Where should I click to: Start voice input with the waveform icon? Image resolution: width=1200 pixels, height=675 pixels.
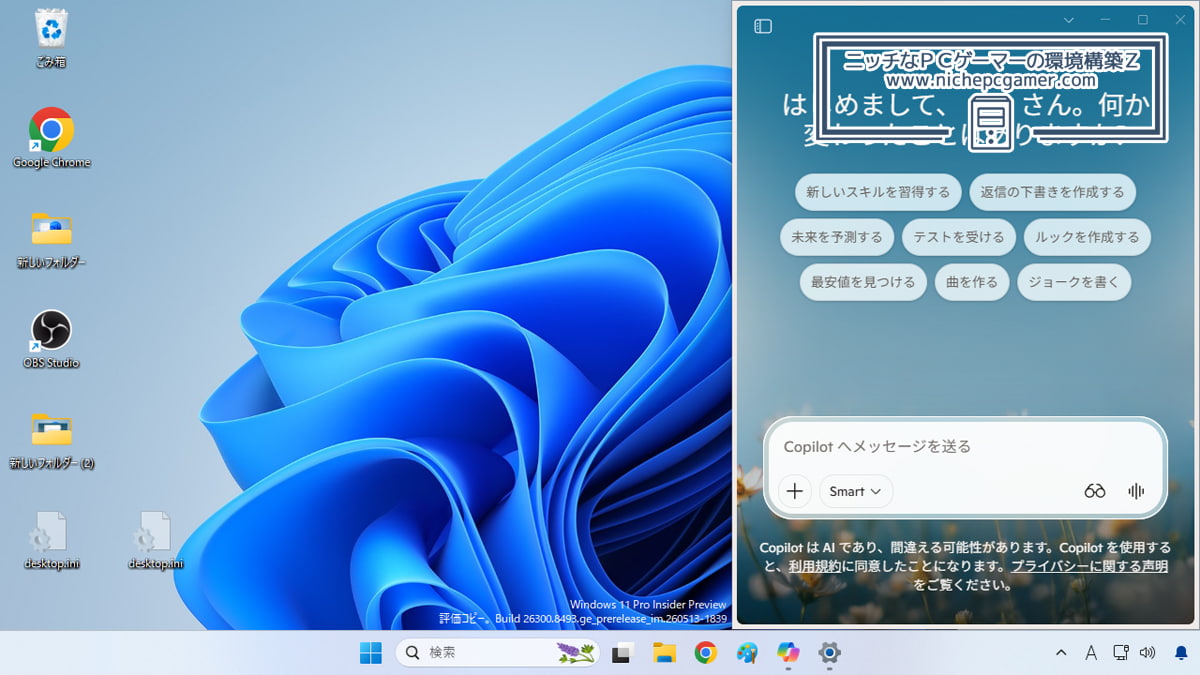click(1136, 491)
